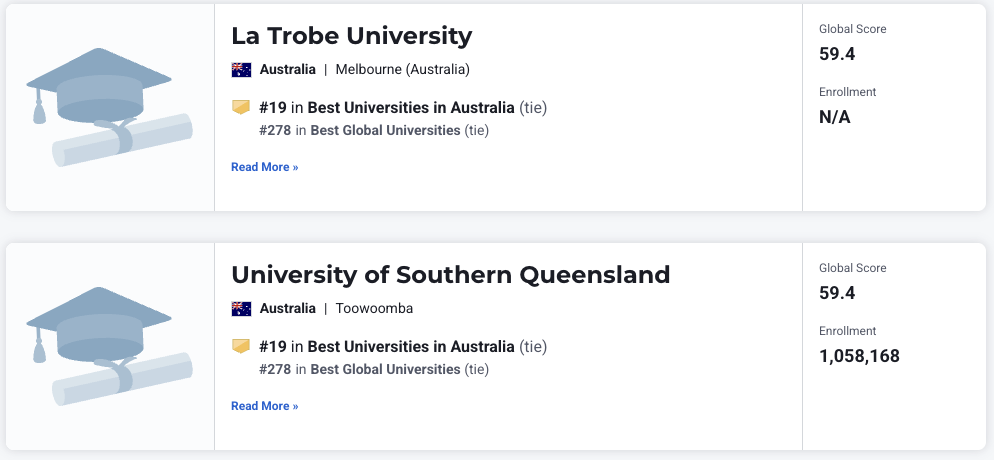Click the Toowoomba location text

374,309
